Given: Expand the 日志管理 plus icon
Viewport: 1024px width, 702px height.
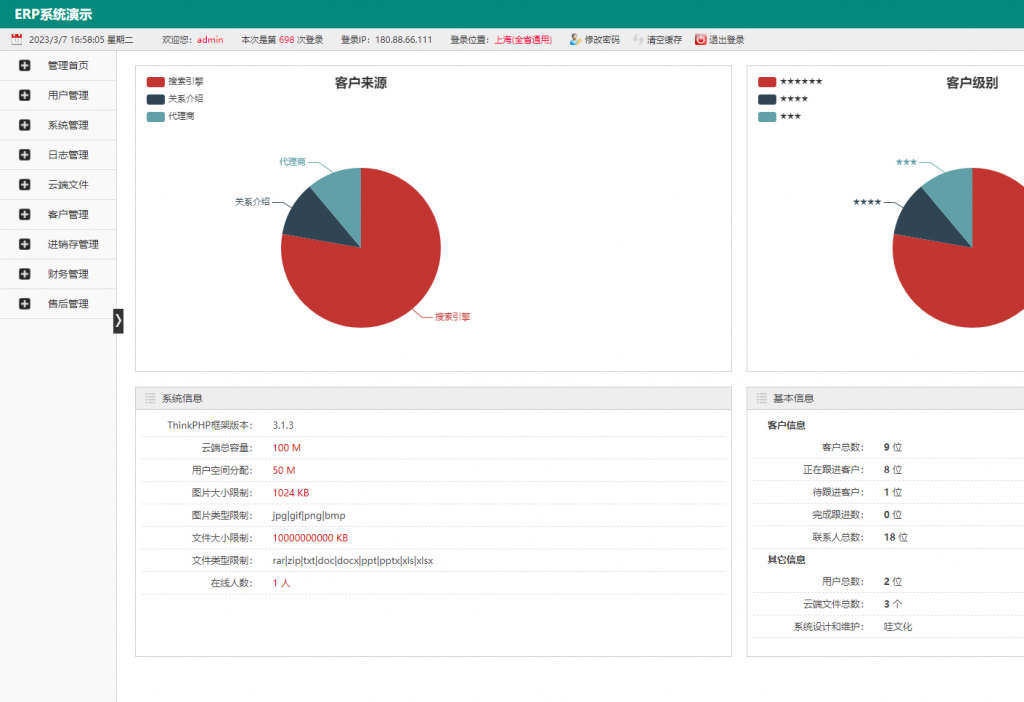Looking at the screenshot, I should 25,155.
